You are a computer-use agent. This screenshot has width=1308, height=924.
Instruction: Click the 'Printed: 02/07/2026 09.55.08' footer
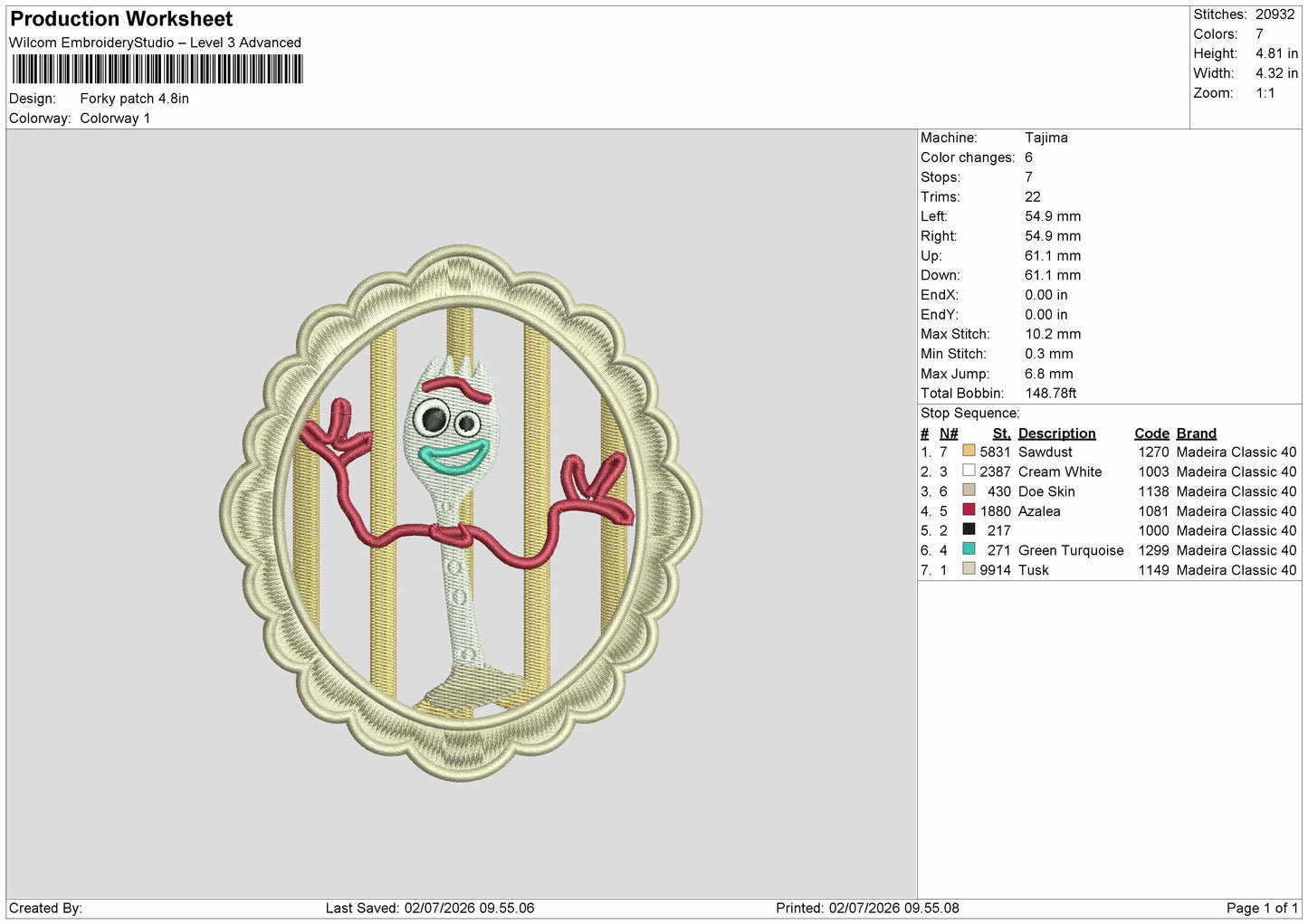tap(867, 908)
